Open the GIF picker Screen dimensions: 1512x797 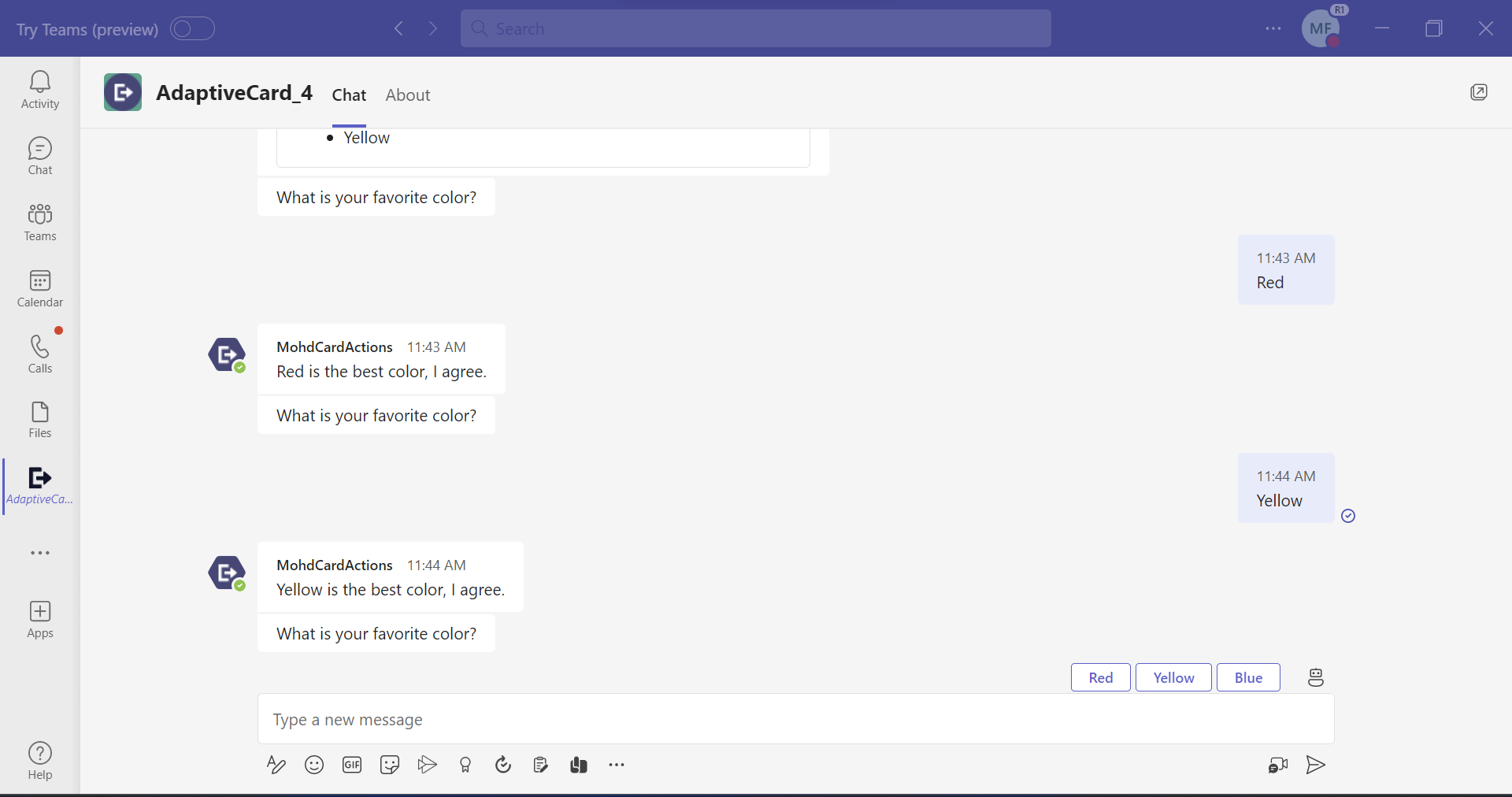352,765
